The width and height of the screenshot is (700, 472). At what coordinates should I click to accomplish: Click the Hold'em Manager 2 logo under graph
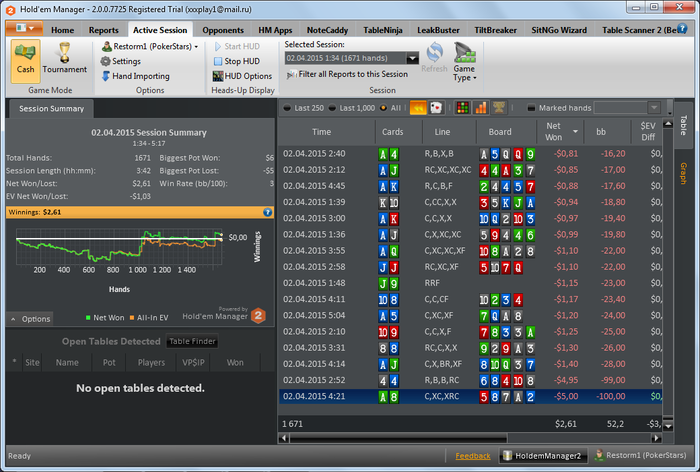tap(258, 315)
